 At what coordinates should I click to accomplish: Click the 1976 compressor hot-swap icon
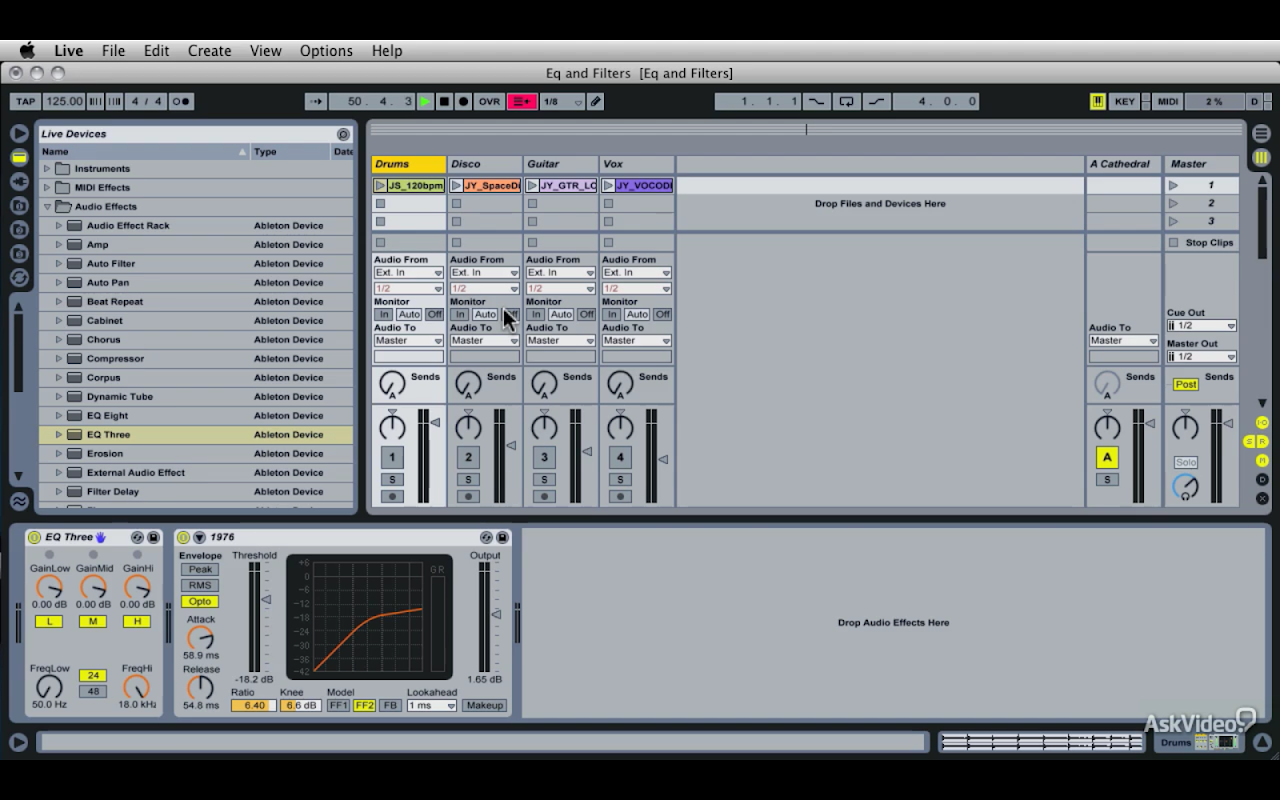(486, 538)
